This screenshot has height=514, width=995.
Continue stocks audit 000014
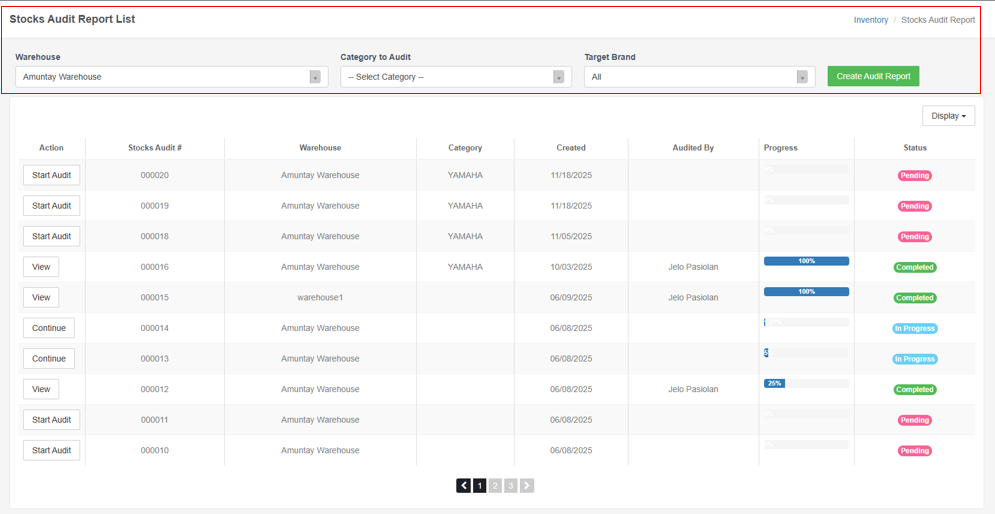[49, 328]
